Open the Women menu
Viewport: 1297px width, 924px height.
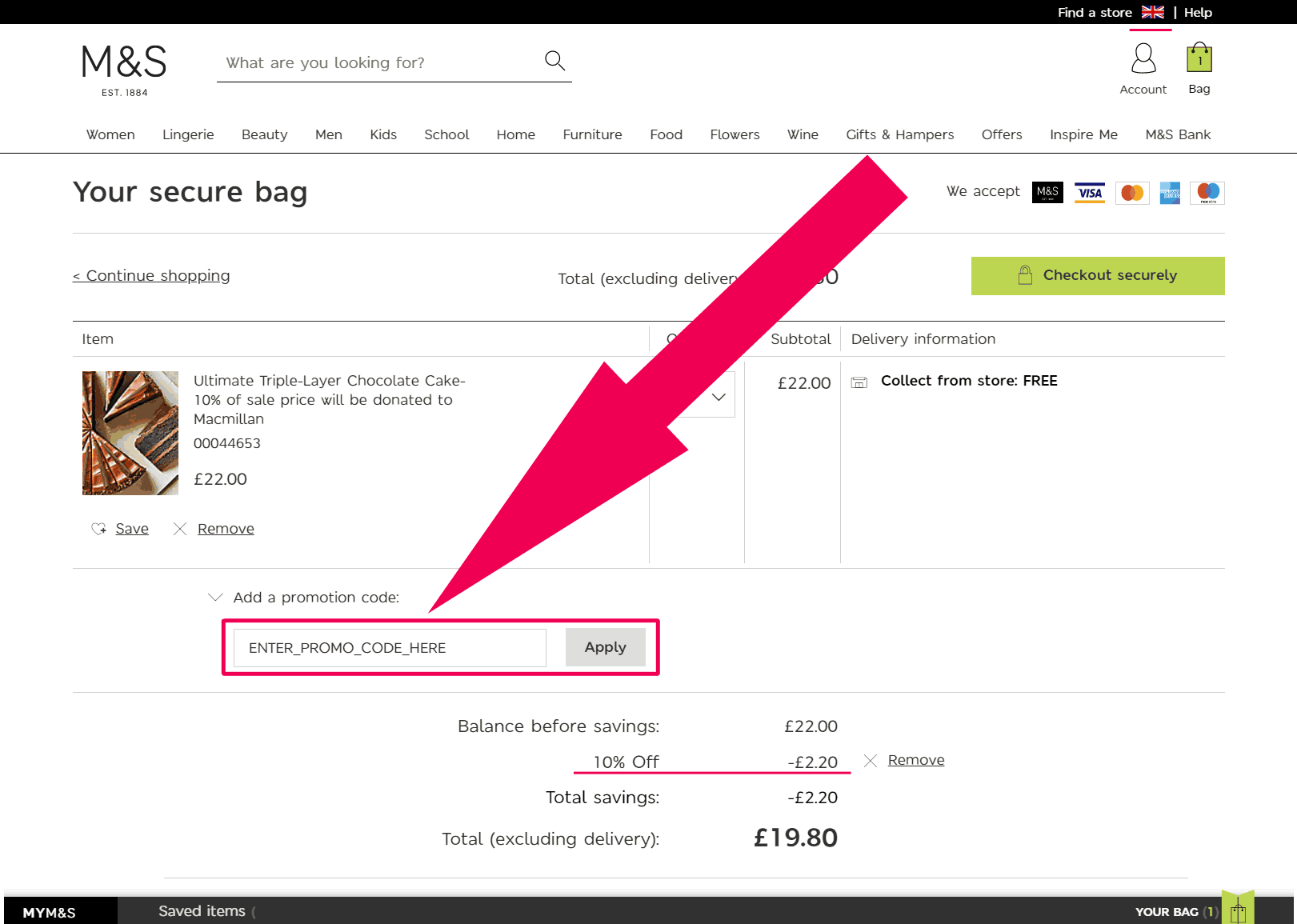click(x=110, y=134)
